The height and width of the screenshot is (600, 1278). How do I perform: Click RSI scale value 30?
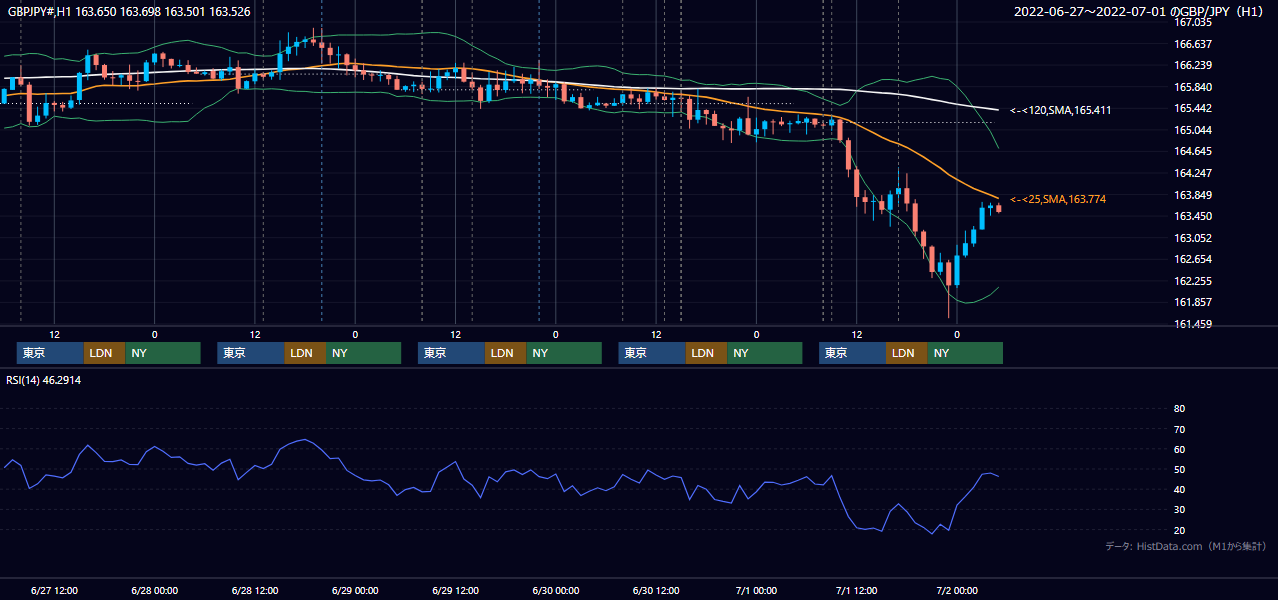(x=1179, y=510)
